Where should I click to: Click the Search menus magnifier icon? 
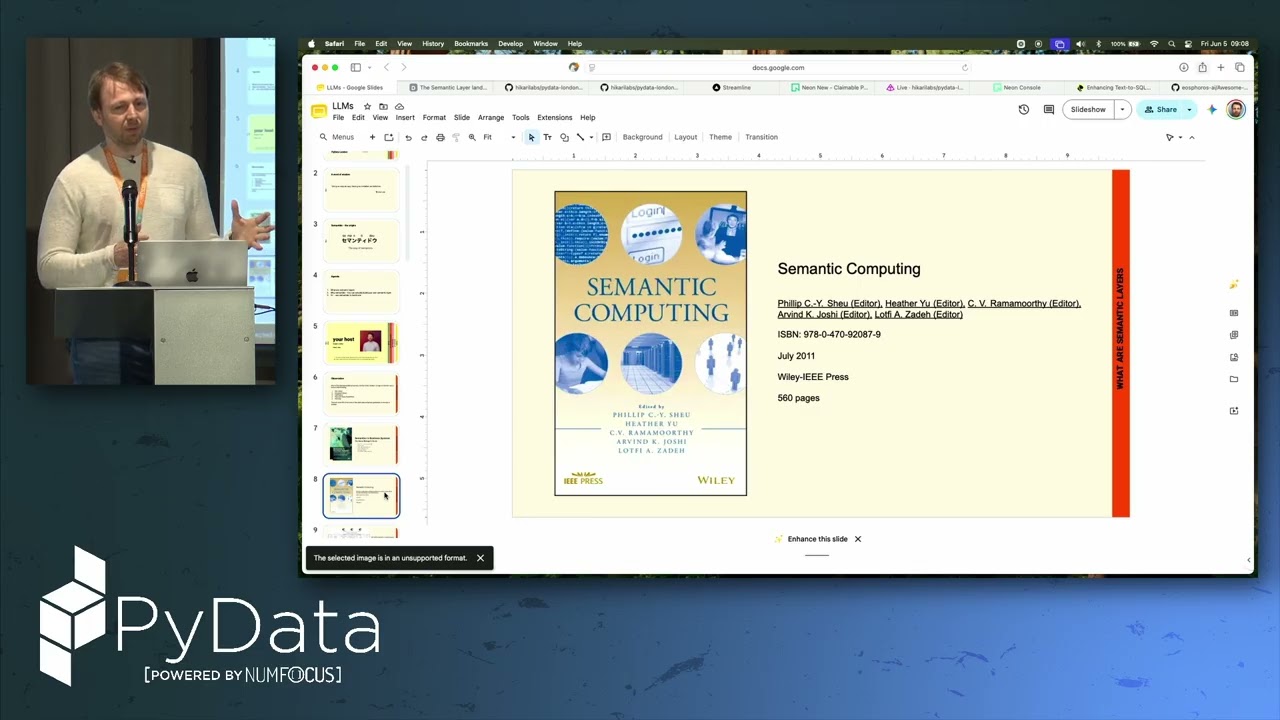tap(323, 137)
